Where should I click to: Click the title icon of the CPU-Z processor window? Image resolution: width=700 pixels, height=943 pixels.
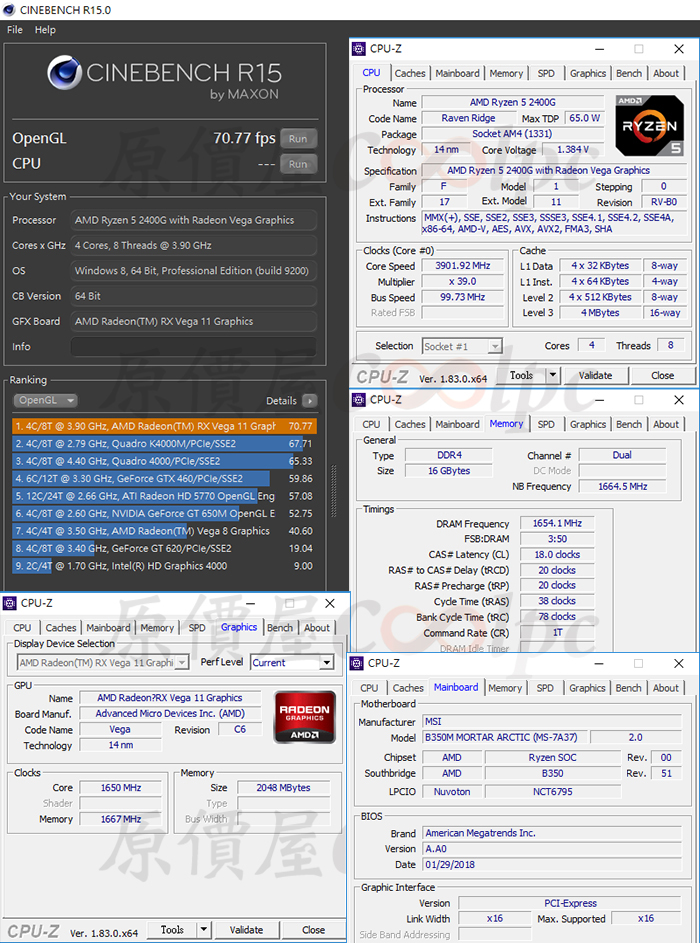pos(359,49)
